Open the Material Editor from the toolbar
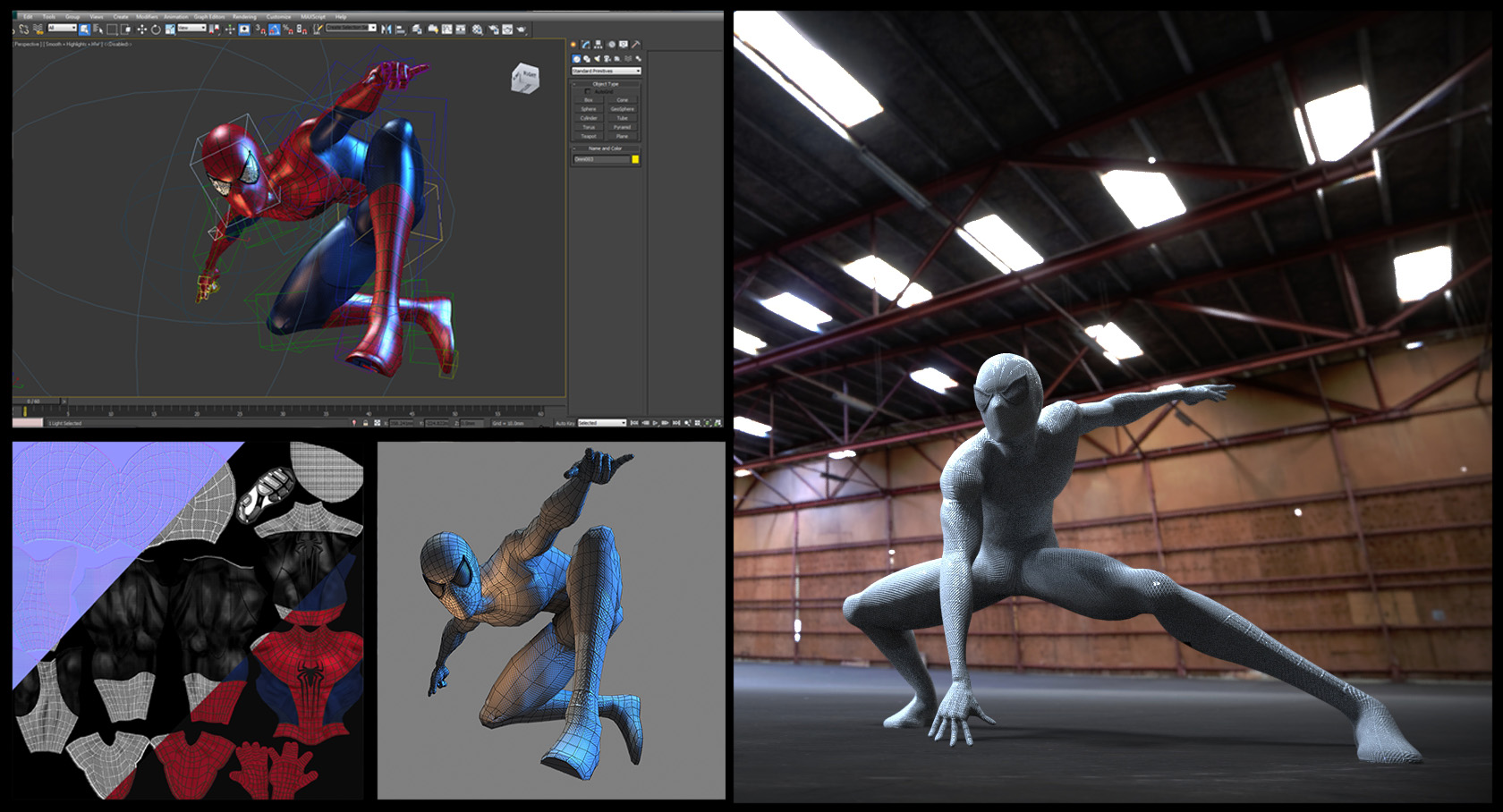Screen dimensions: 1503x812 (x=477, y=29)
